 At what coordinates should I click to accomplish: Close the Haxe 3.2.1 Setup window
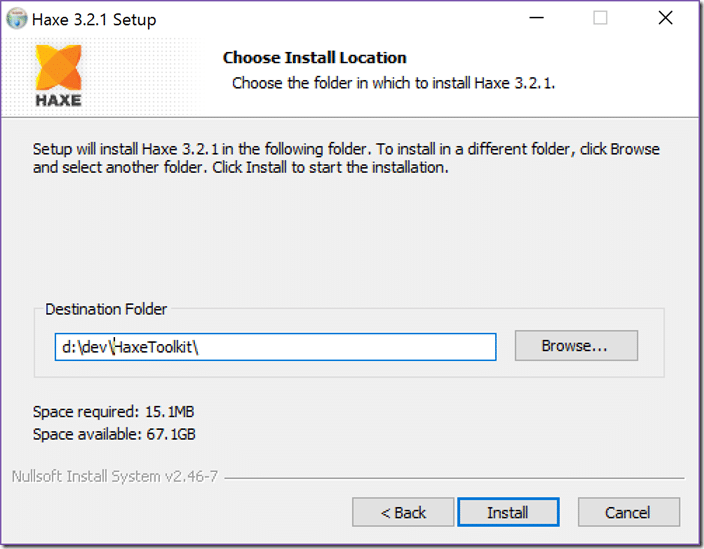[665, 18]
